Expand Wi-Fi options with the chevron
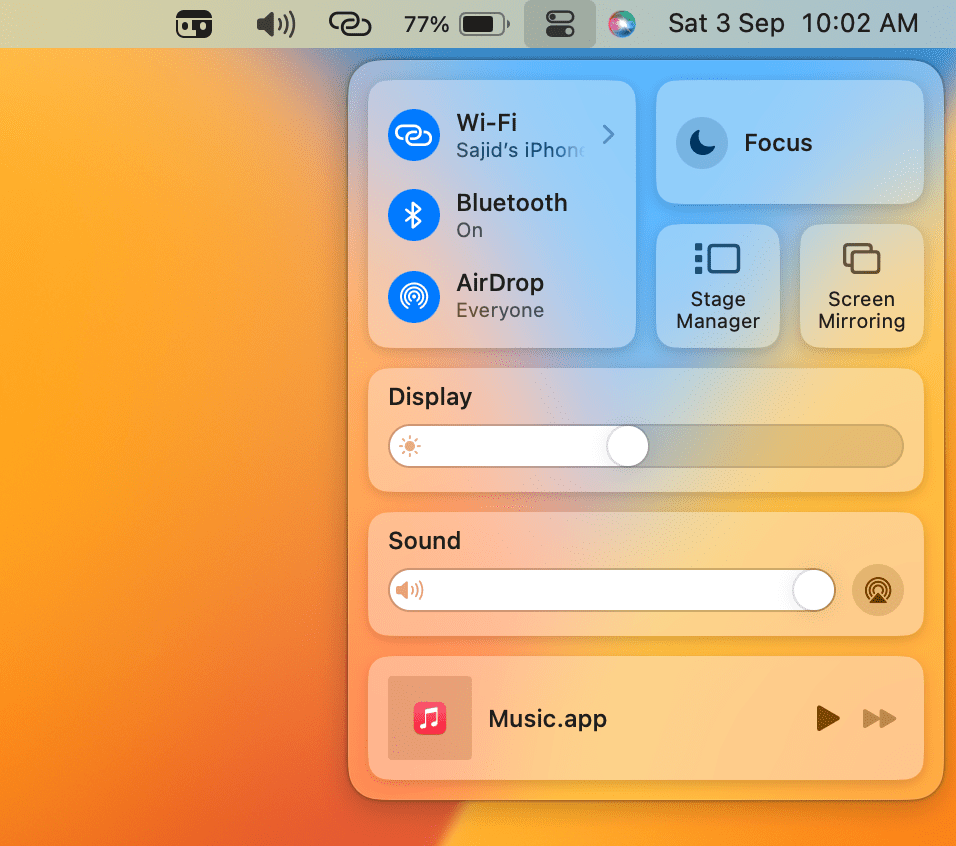Image resolution: width=956 pixels, height=846 pixels. tap(608, 135)
